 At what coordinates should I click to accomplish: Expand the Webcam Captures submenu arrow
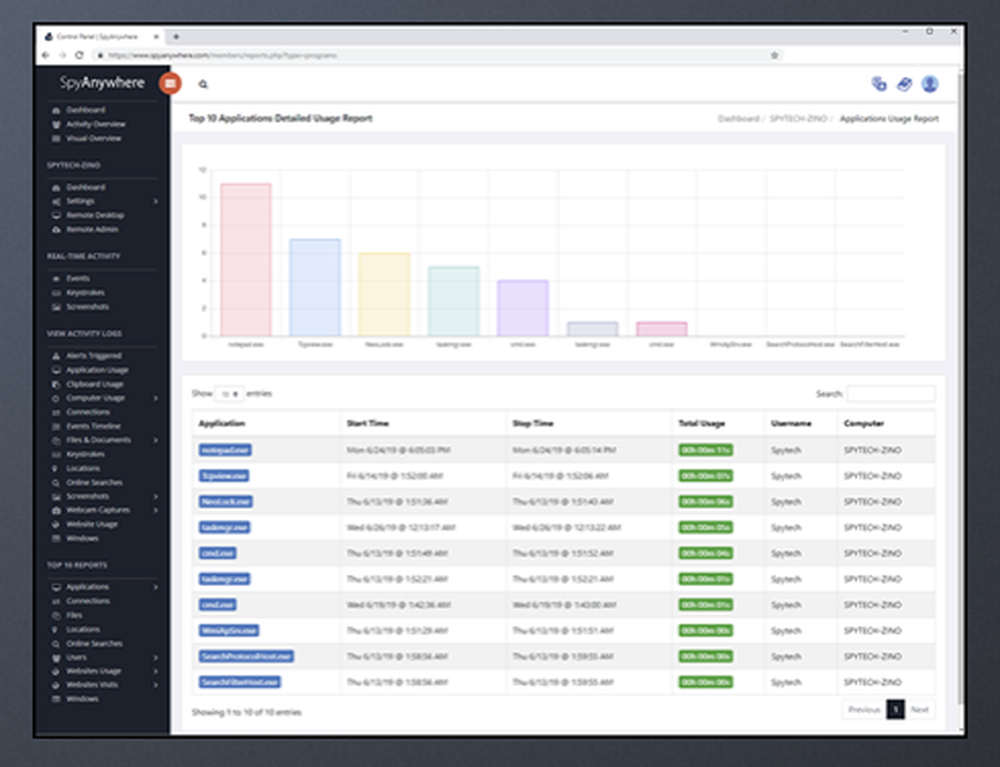pyautogui.click(x=155, y=510)
